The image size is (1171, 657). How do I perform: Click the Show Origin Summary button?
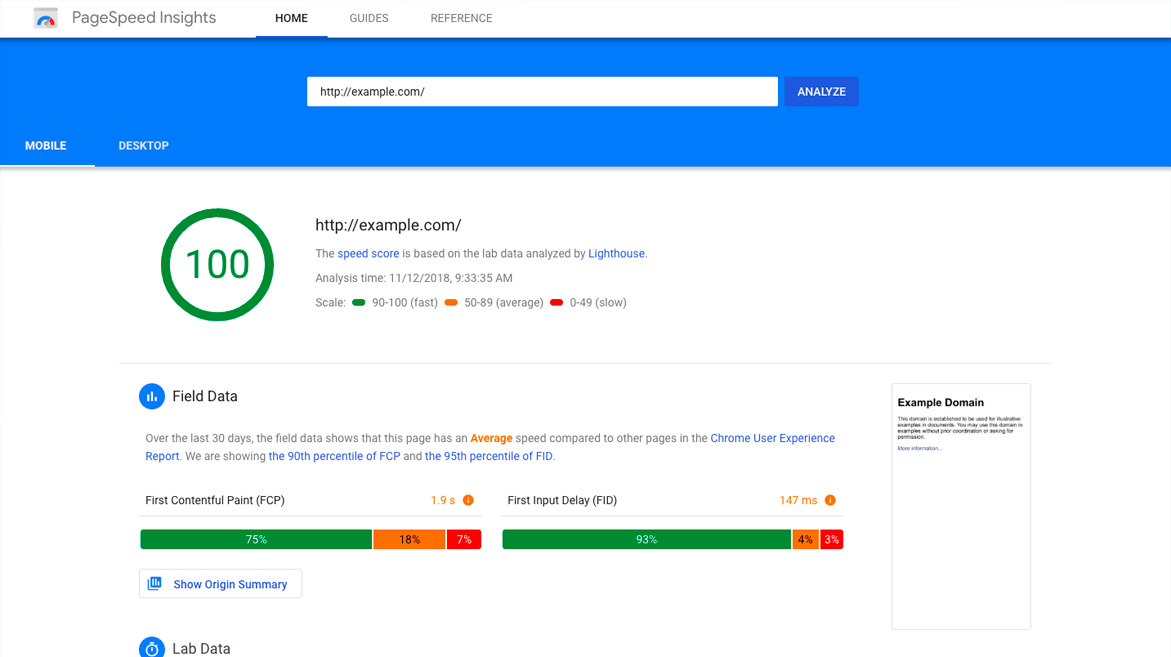point(220,584)
